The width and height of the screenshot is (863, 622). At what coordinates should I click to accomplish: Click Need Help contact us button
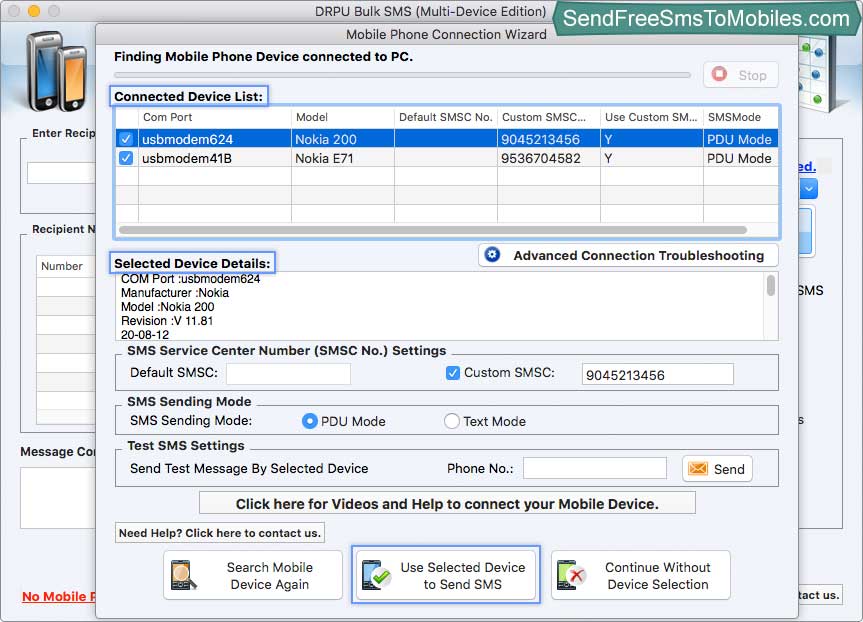click(x=220, y=533)
